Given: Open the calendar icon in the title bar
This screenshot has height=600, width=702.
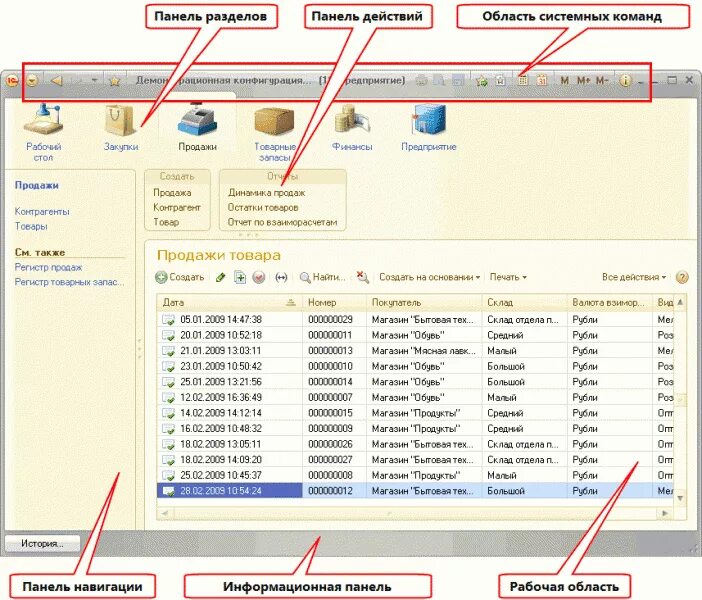Looking at the screenshot, I should pyautogui.click(x=542, y=81).
